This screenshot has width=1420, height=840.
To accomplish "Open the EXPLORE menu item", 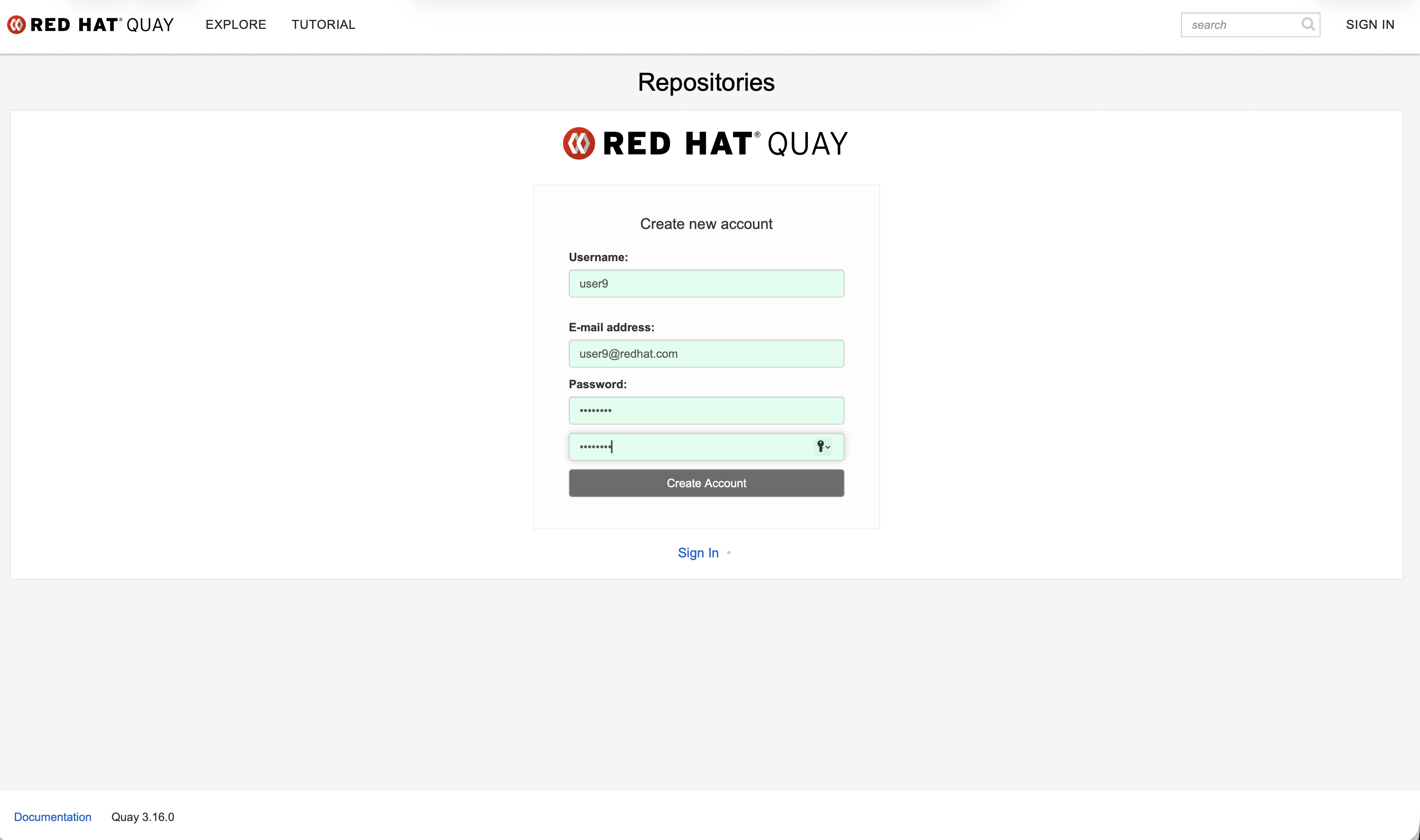I will 236,25.
